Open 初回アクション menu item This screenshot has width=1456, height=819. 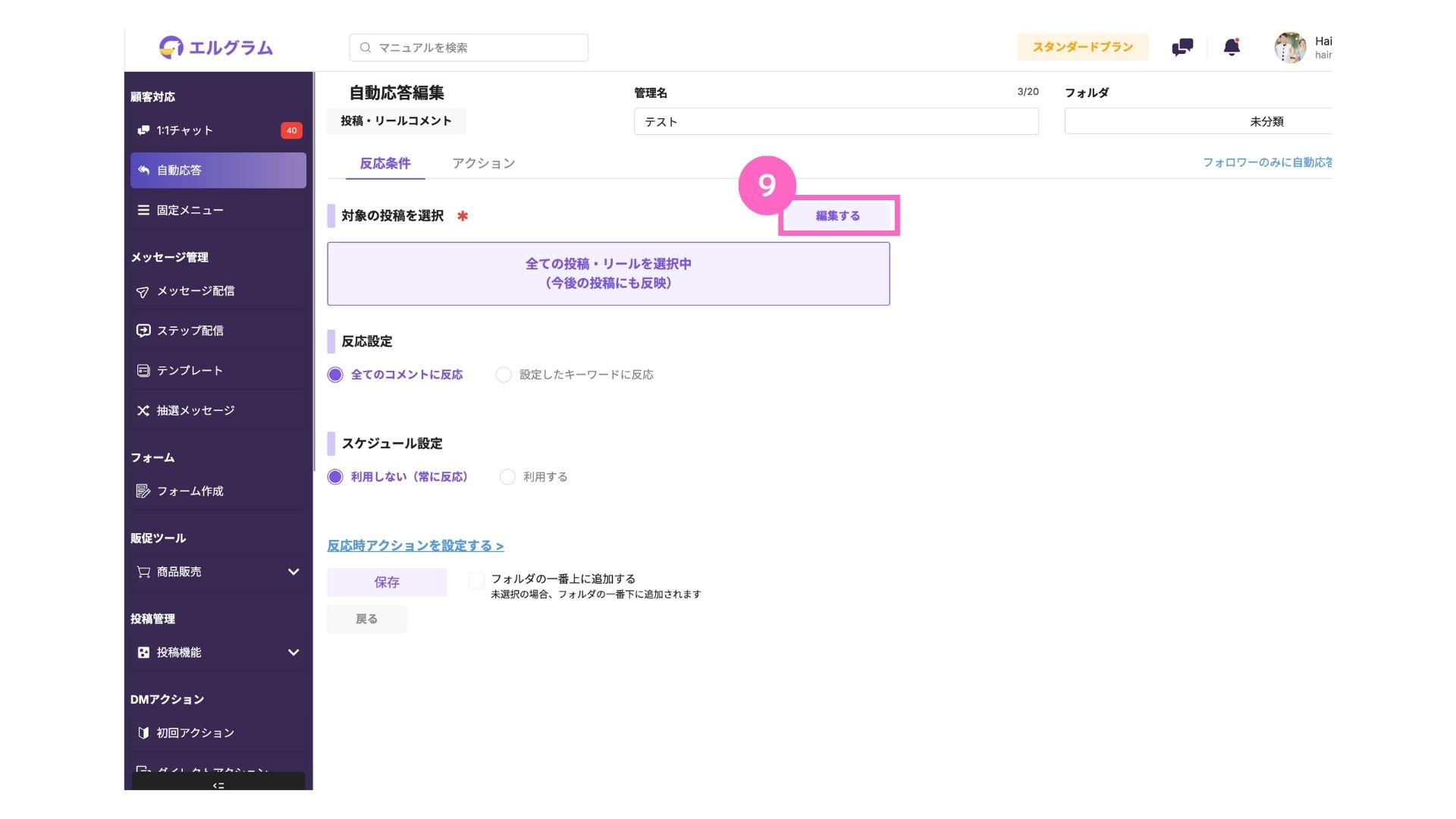coord(218,733)
